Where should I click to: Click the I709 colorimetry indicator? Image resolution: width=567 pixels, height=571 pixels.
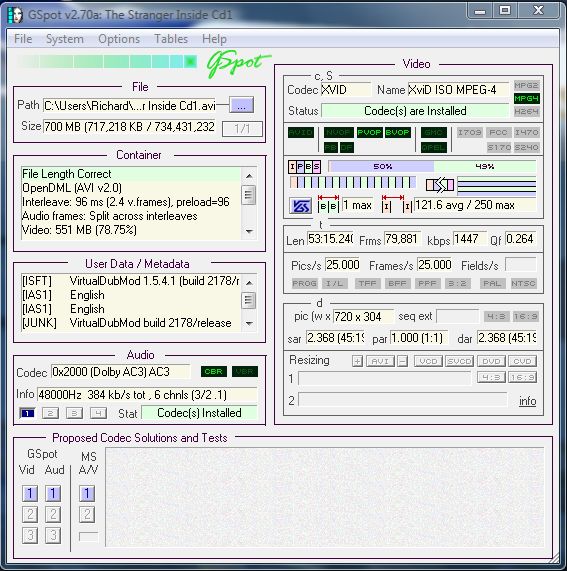click(x=470, y=132)
